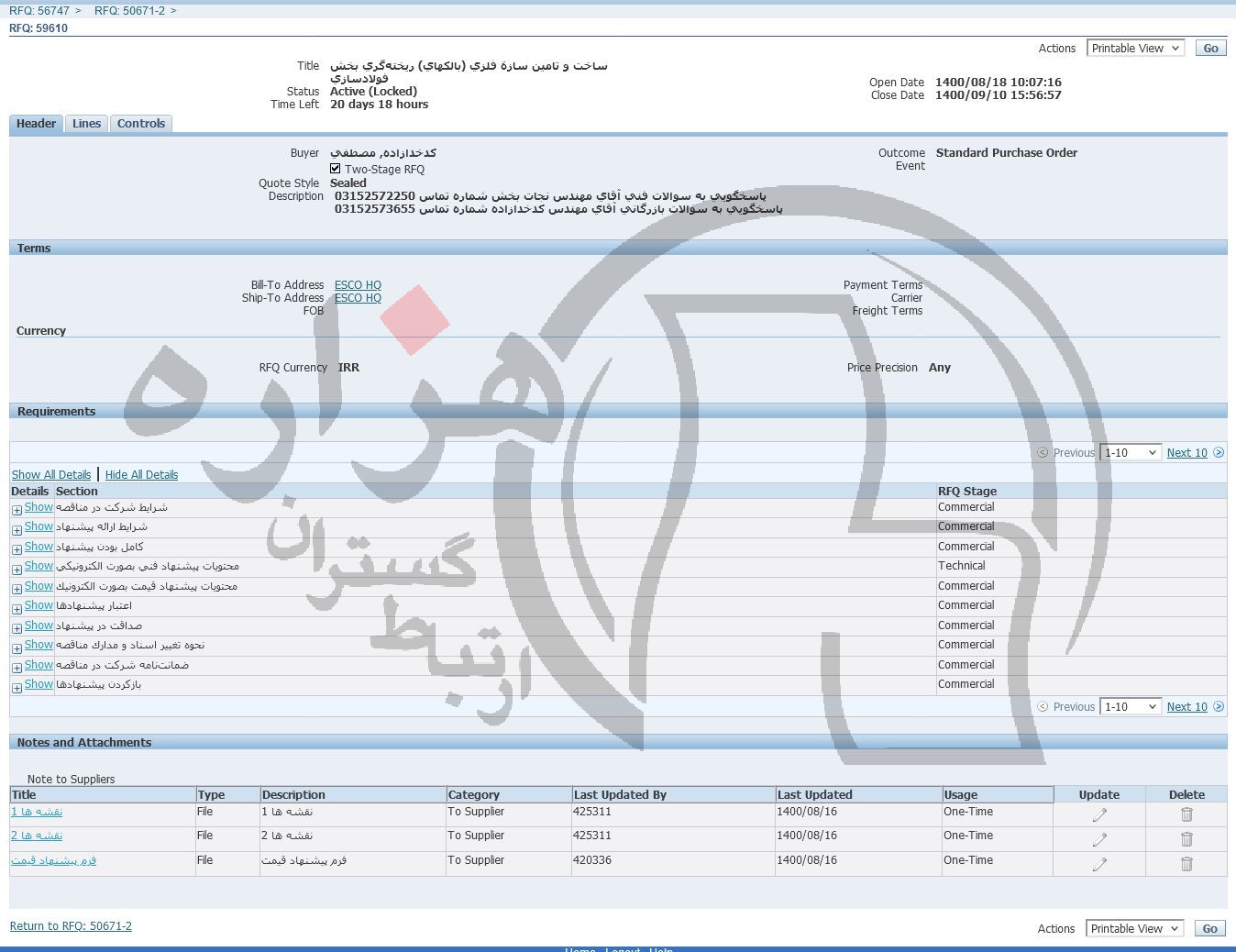This screenshot has width=1236, height=952.
Task: Expand plus icon for صداقت در پیشنهاد
Action: (x=17, y=628)
